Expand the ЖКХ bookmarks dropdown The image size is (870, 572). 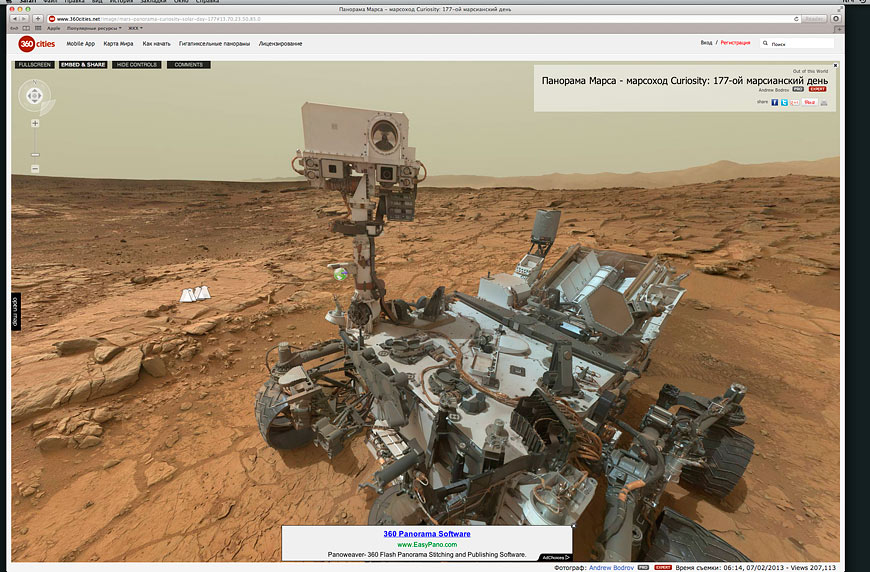[x=135, y=28]
